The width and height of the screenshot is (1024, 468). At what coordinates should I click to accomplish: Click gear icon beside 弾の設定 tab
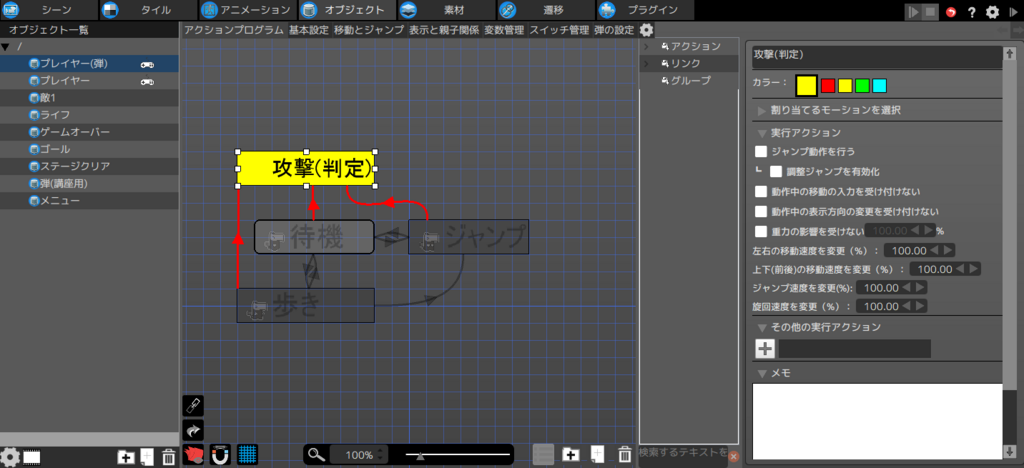click(646, 29)
